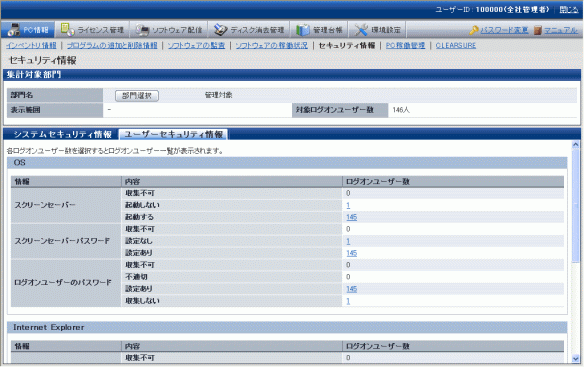This screenshot has height=367, width=584.
Task: Select the ユーザーセキュリティ情報 tab
Action: 173,135
